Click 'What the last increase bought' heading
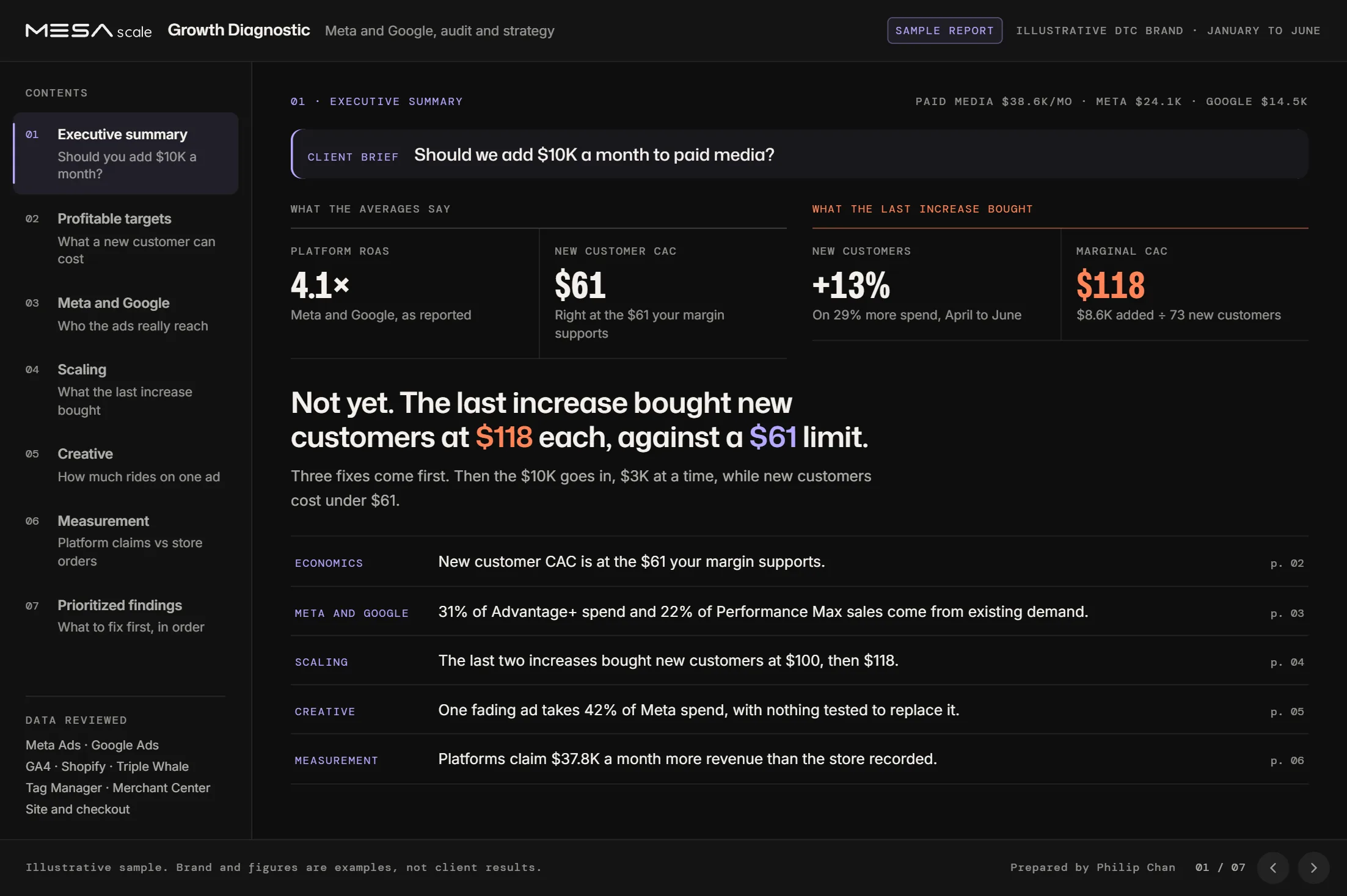The width and height of the screenshot is (1347, 896). click(x=922, y=209)
